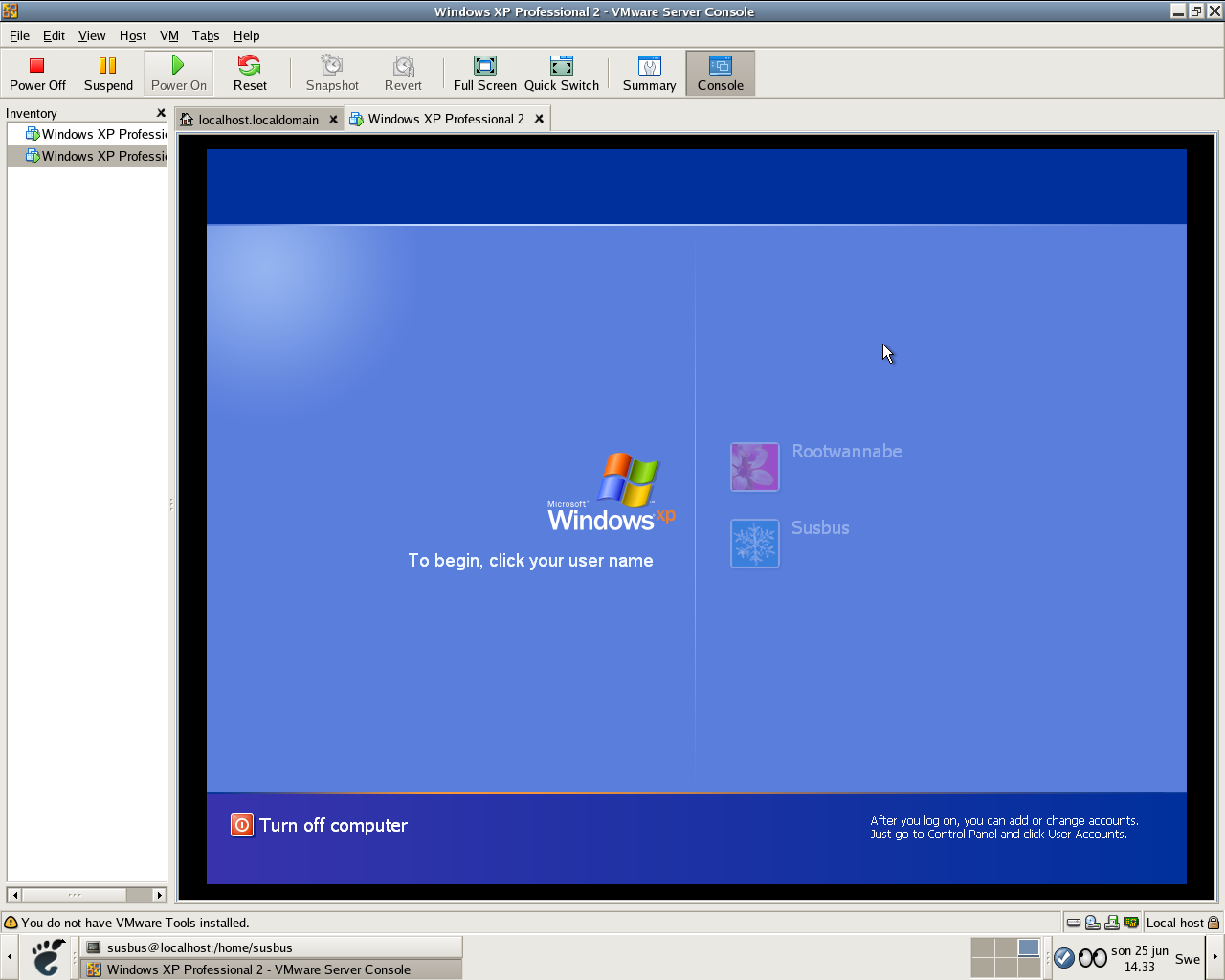Open the Summary view
The image size is (1225, 980).
click(650, 73)
